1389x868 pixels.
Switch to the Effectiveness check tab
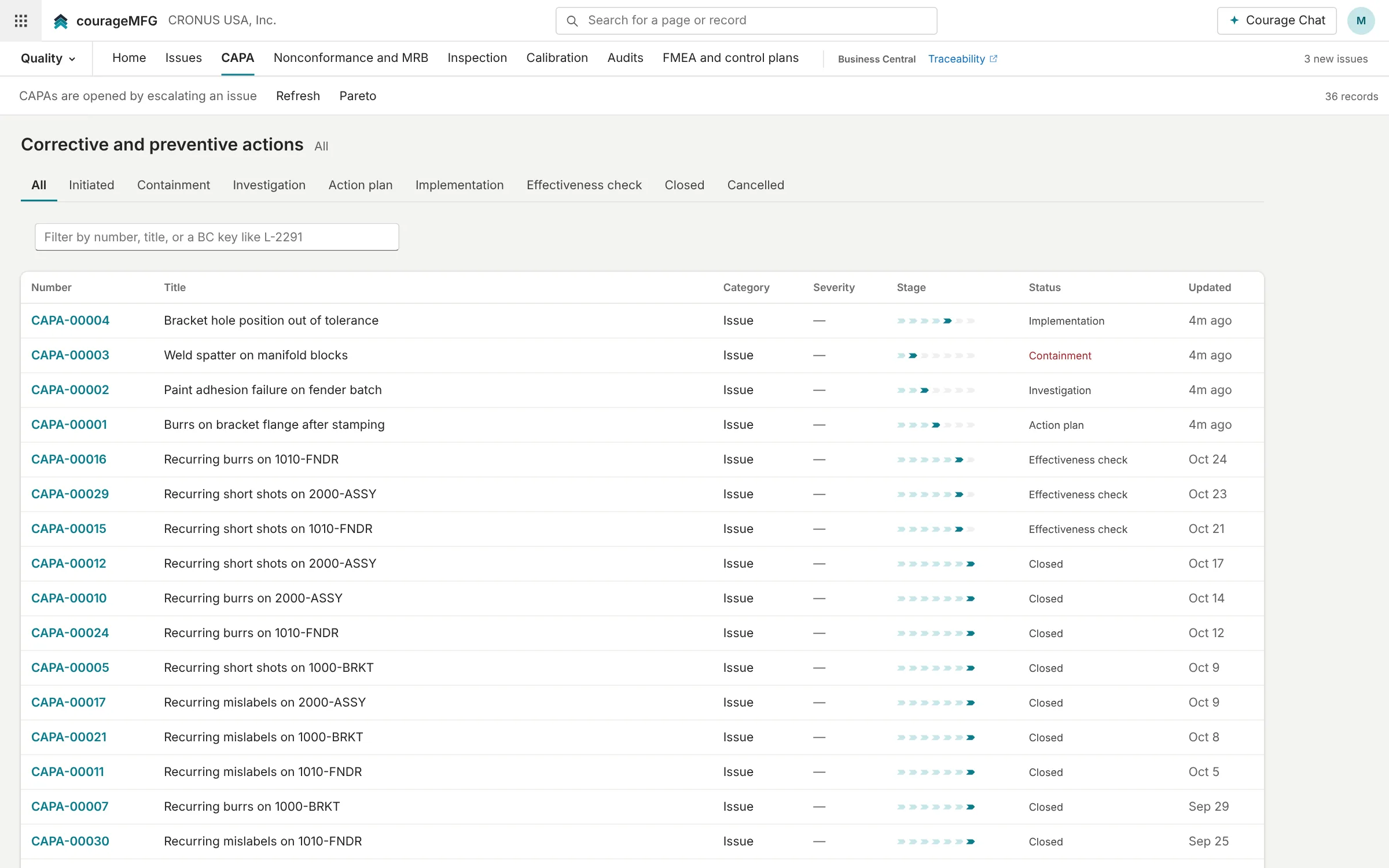(584, 185)
